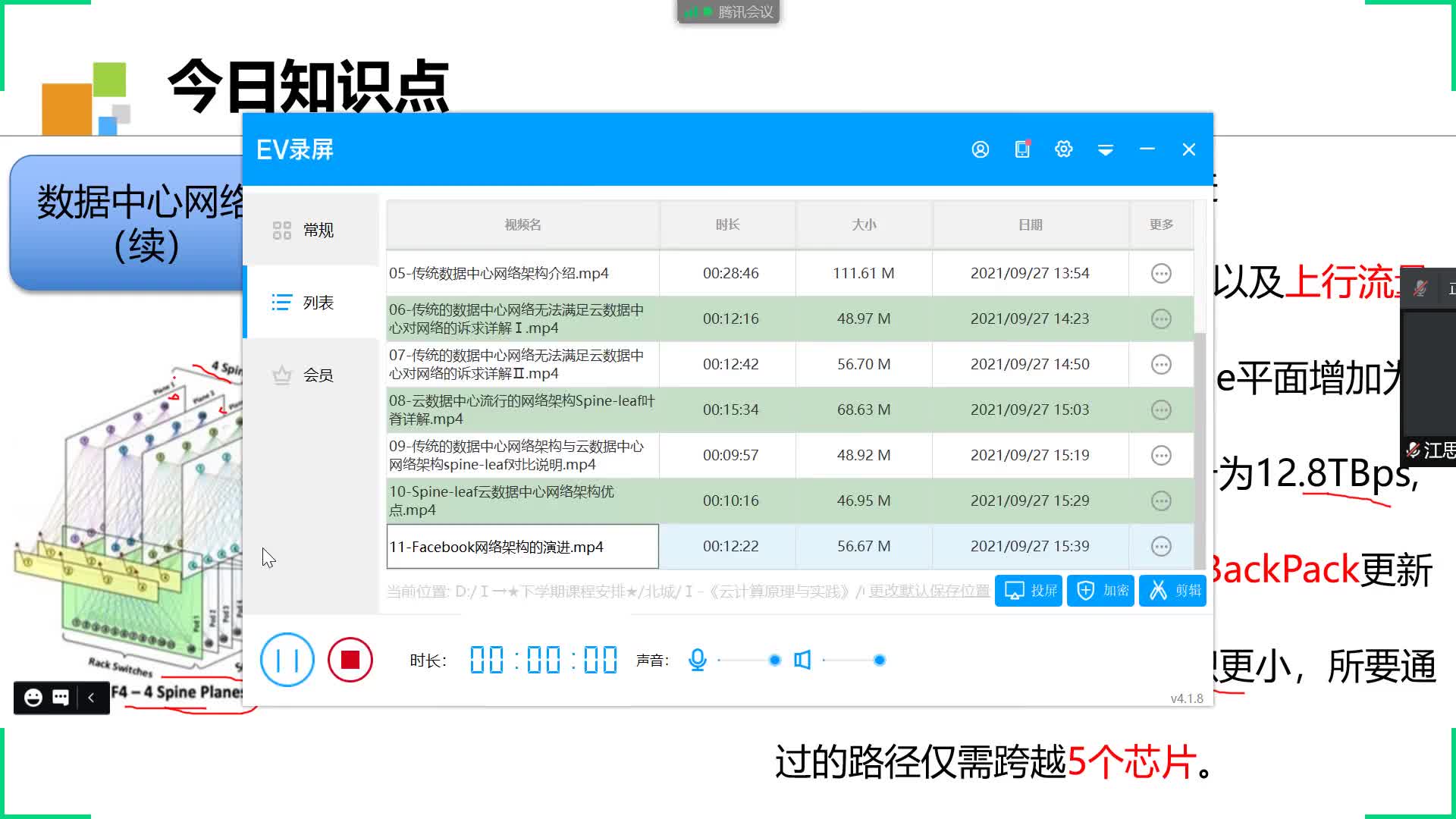This screenshot has height=819, width=1456.
Task: Open the 腾讯会议 floating bar at top
Action: click(x=728, y=11)
